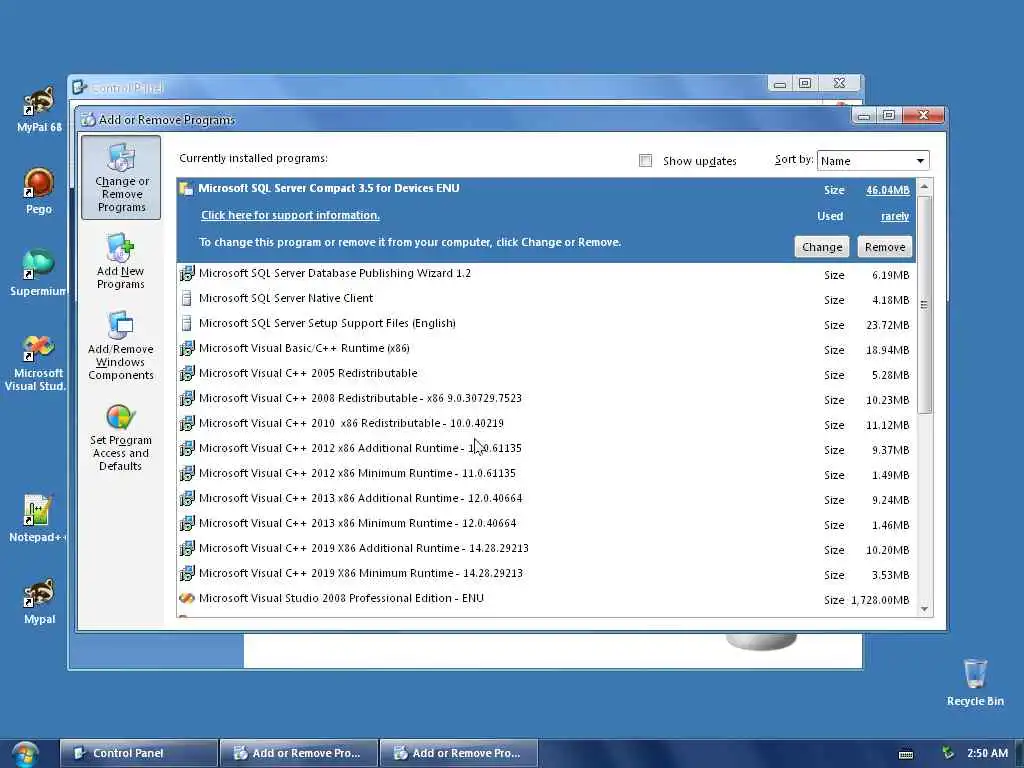1024x768 pixels.
Task: Select Microsoft SQL Server Setup Support Files (English)
Action: pos(546,324)
